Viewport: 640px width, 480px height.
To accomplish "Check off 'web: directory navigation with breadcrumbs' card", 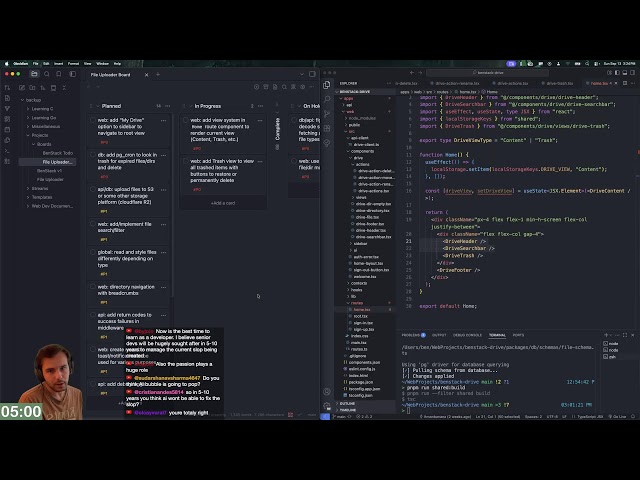I will click(x=93, y=287).
